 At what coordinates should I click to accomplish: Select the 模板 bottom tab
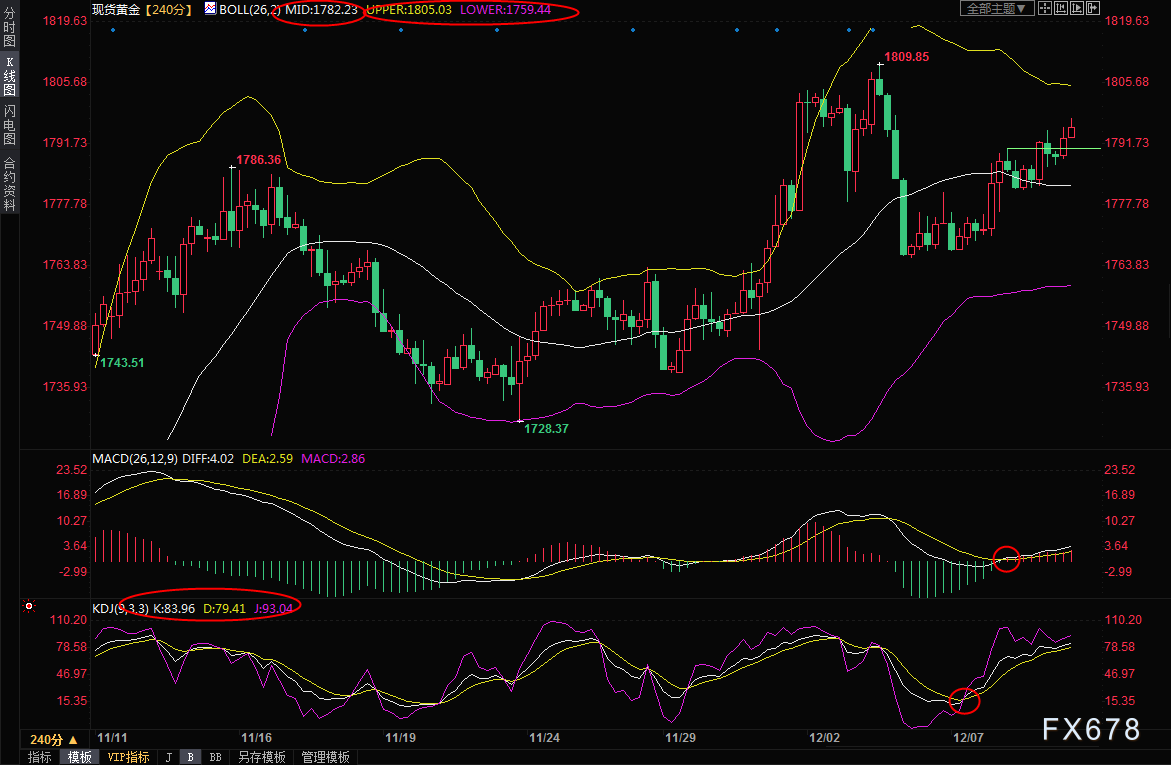79,757
